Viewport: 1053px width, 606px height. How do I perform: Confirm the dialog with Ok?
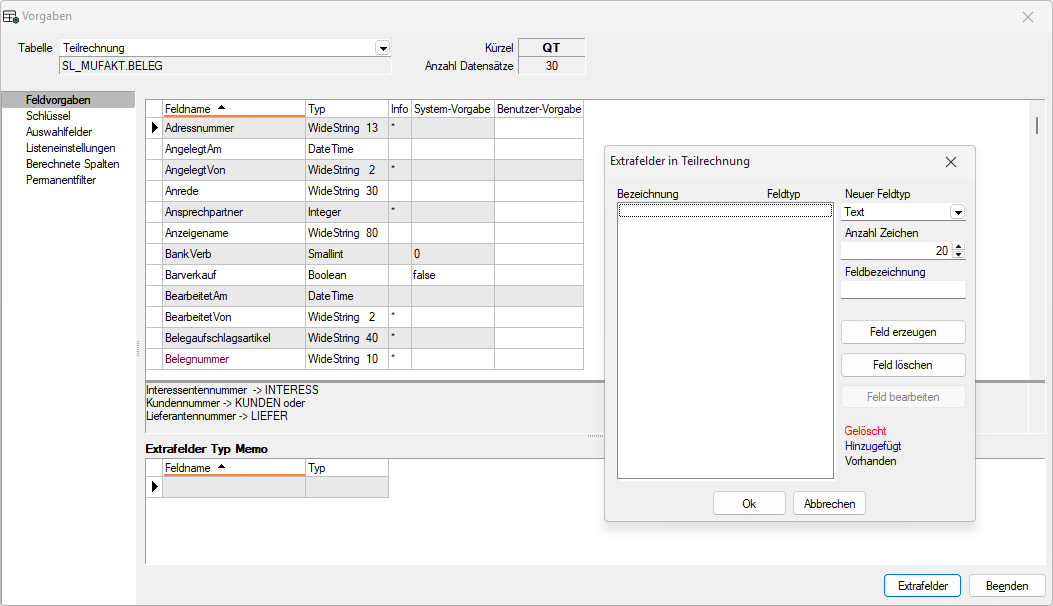tap(749, 504)
